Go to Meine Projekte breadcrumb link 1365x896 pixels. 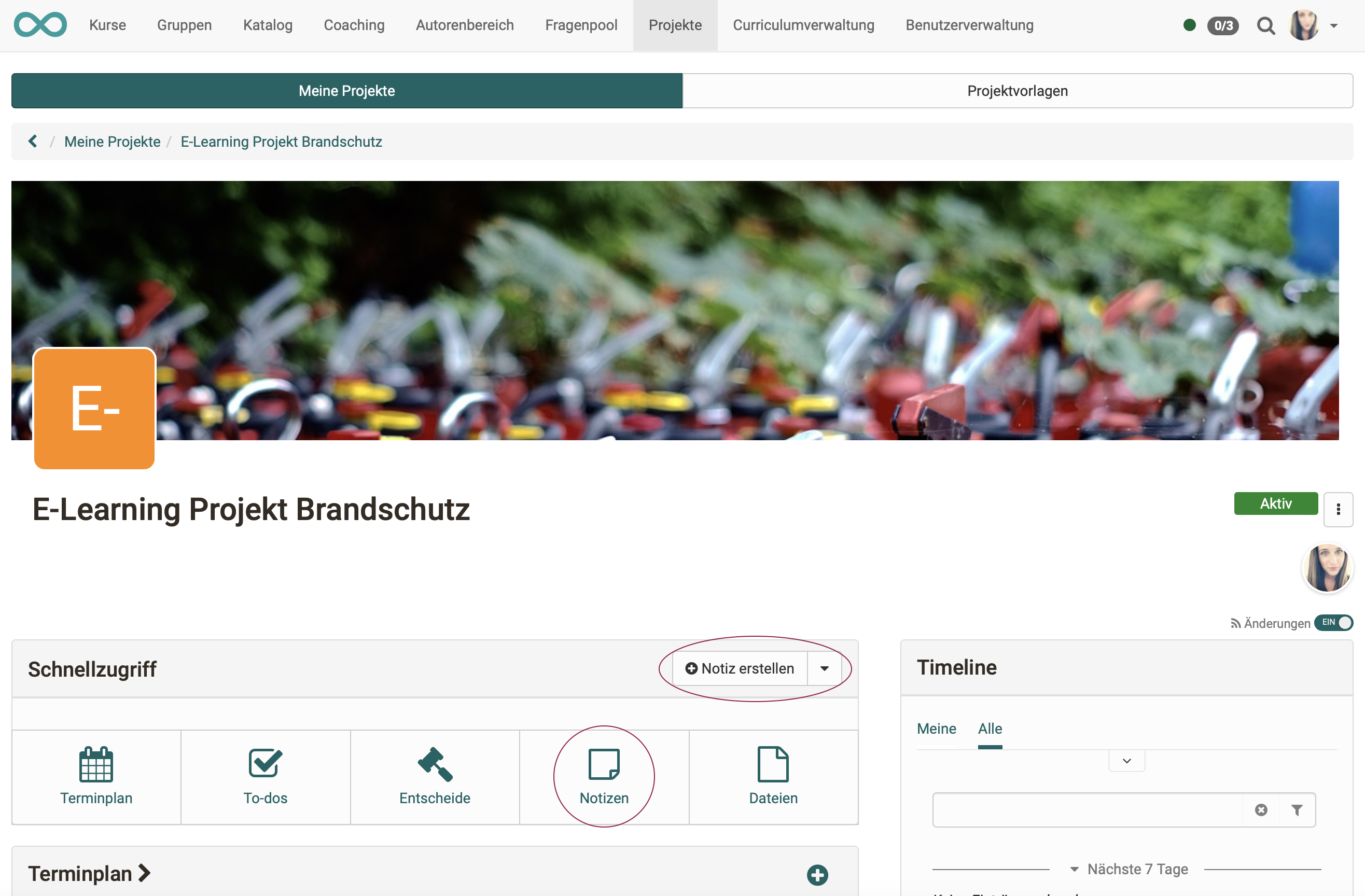[x=113, y=142]
